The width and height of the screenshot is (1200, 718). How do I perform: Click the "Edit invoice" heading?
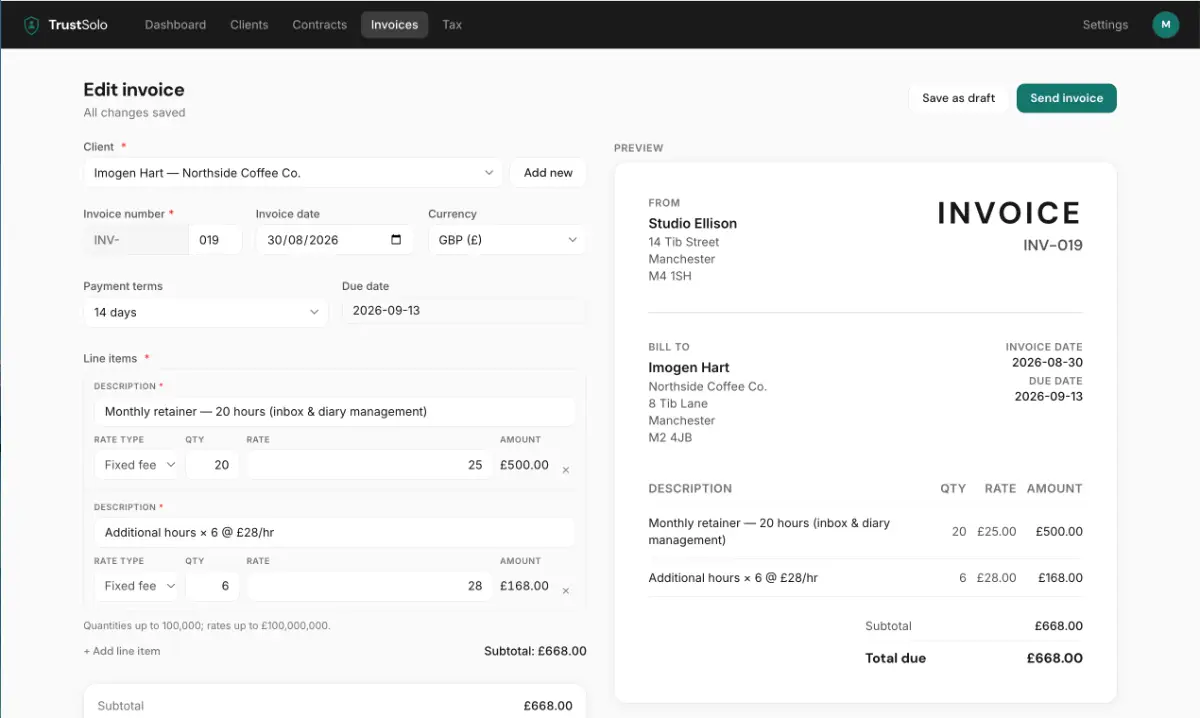point(134,90)
